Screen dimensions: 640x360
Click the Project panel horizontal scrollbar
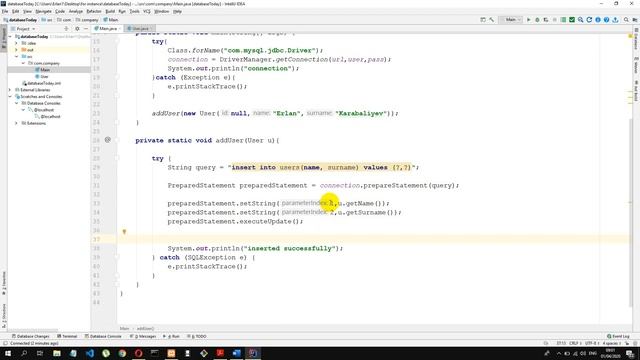[x=33, y=330]
